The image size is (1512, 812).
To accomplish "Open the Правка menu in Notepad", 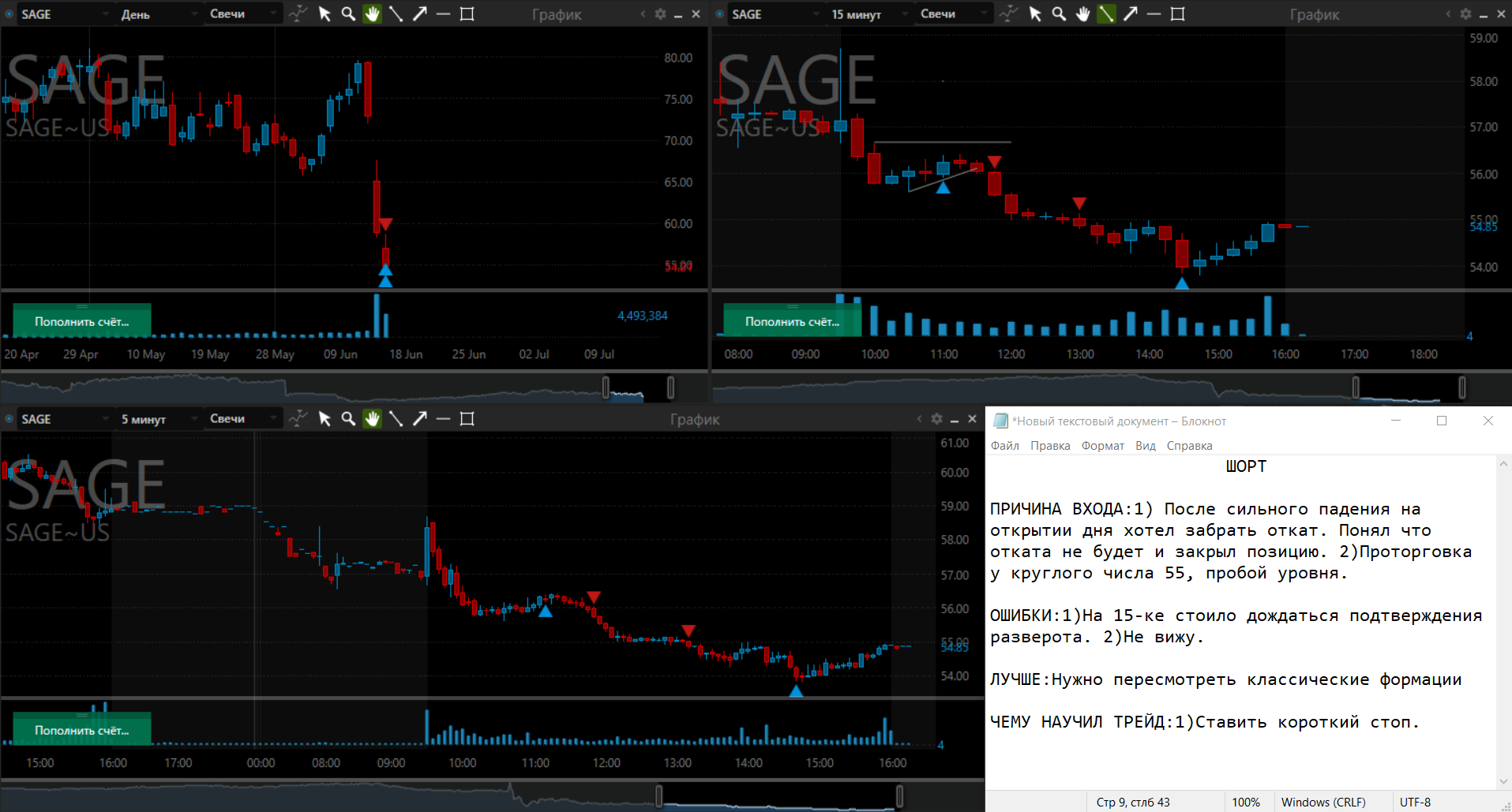I will point(1050,446).
